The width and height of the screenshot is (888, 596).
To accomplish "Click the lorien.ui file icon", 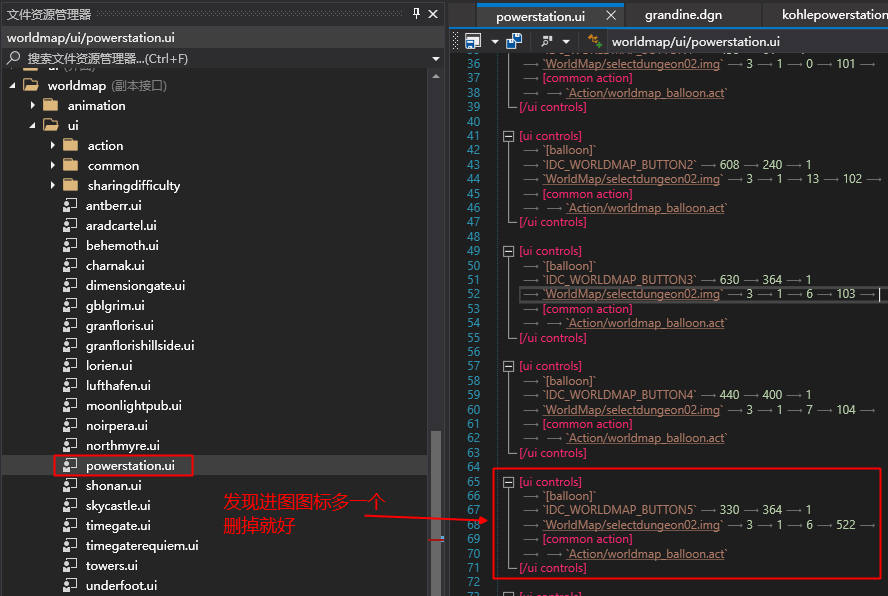I will click(70, 365).
